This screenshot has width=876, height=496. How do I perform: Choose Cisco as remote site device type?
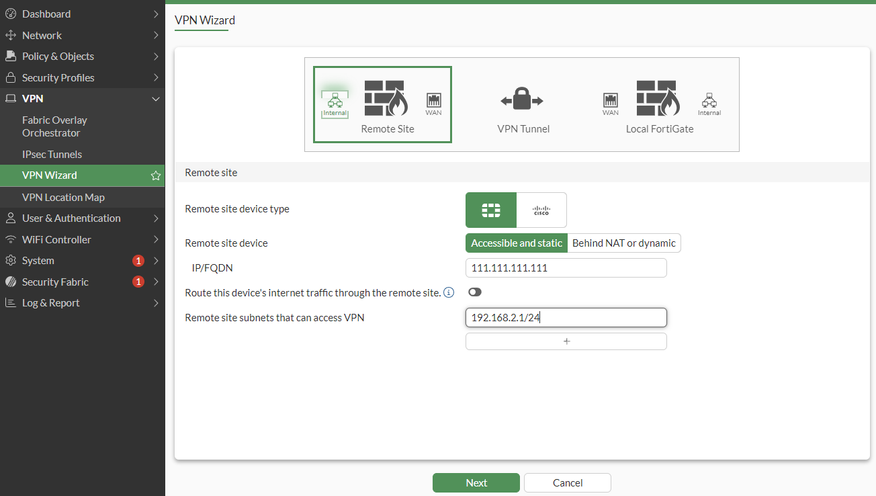pyautogui.click(x=541, y=210)
